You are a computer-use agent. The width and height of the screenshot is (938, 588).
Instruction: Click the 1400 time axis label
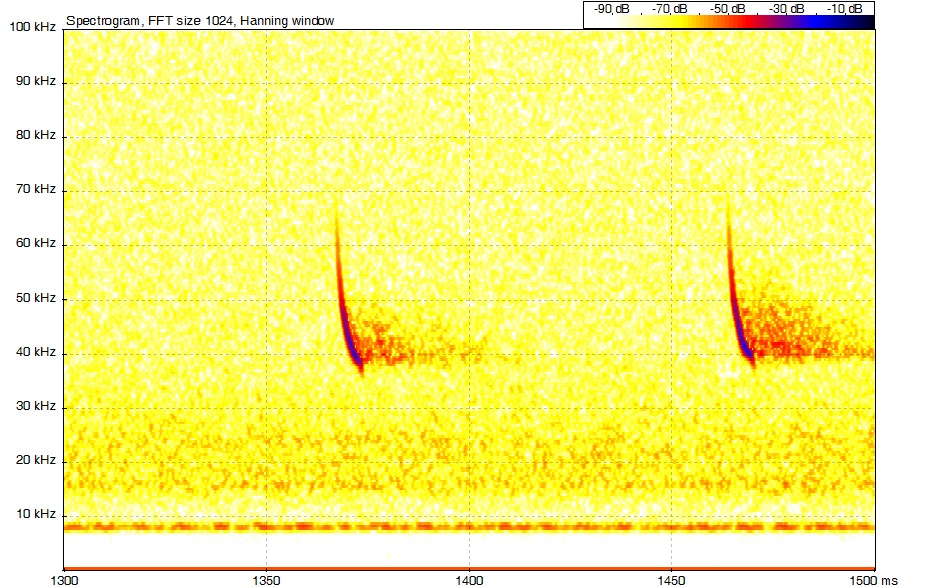[469, 580]
